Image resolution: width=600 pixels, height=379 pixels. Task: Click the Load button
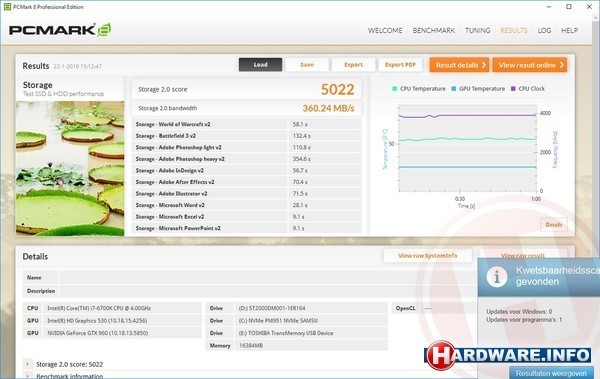(261, 65)
